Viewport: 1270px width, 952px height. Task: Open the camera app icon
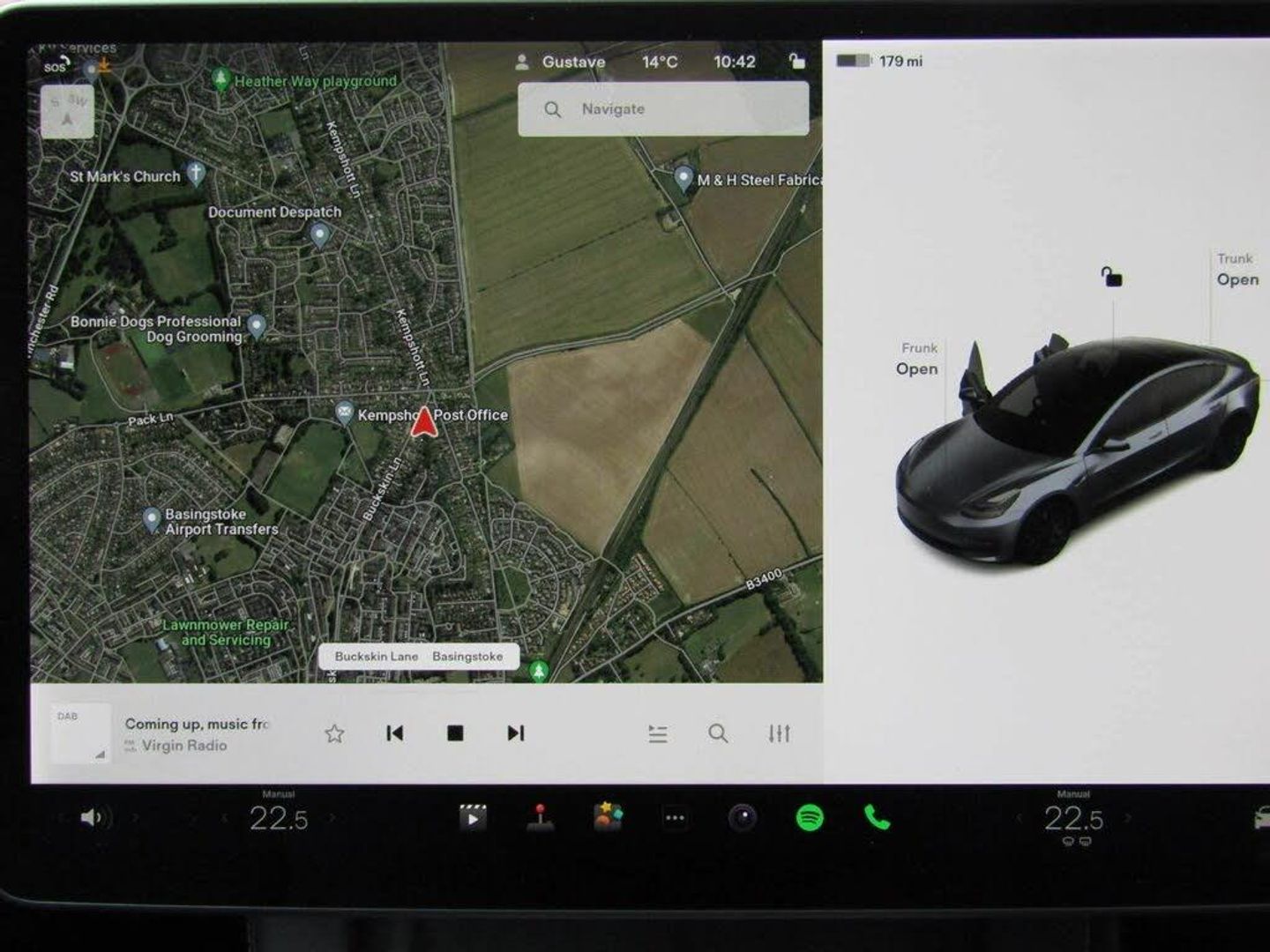click(x=743, y=818)
